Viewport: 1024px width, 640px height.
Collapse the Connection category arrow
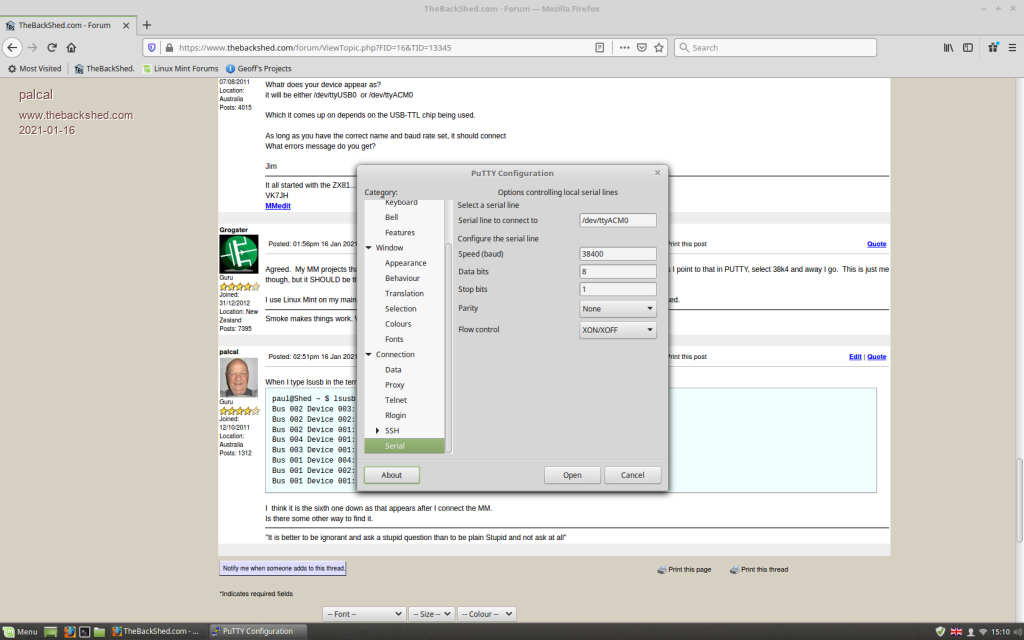[369, 355]
